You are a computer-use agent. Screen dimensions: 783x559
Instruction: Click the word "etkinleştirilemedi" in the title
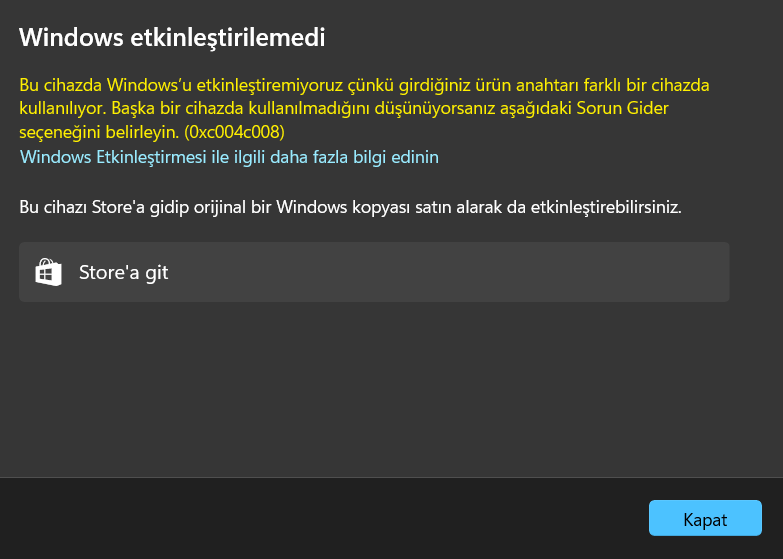[228, 37]
